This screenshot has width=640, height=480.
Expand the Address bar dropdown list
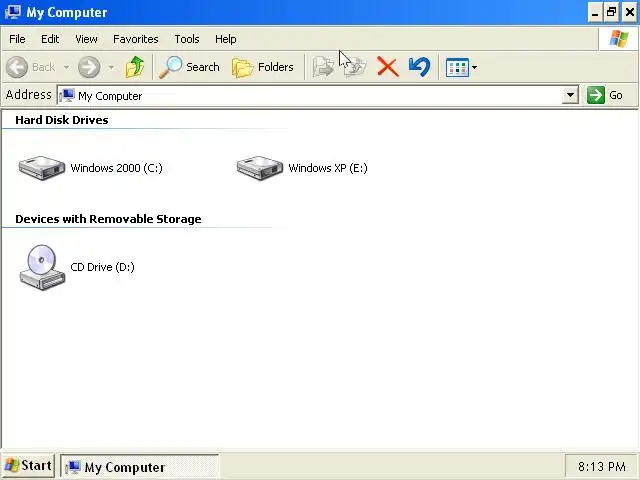[570, 96]
